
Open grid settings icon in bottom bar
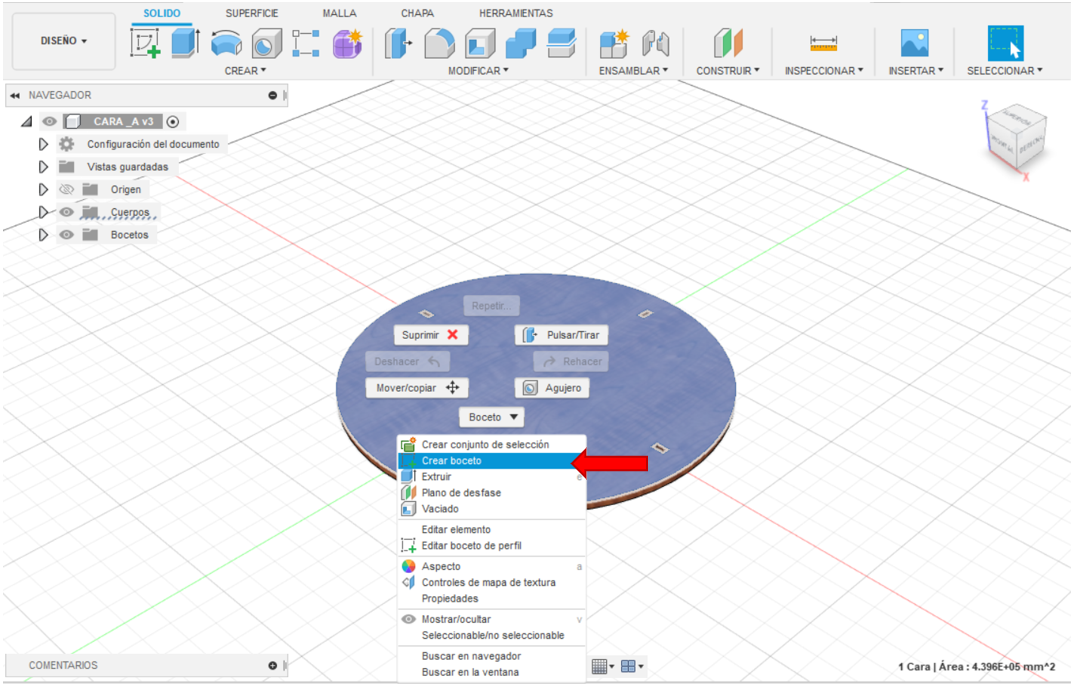[x=600, y=666]
